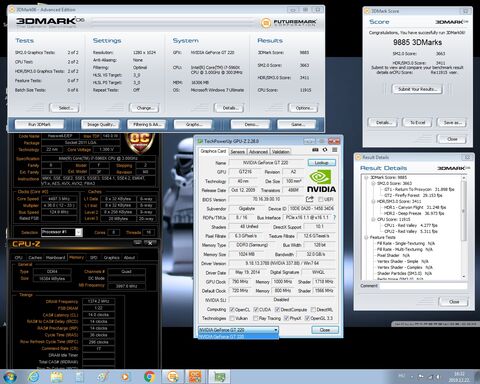Toggle the PhysX checkbox
The image size is (480, 384).
pos(286,318)
